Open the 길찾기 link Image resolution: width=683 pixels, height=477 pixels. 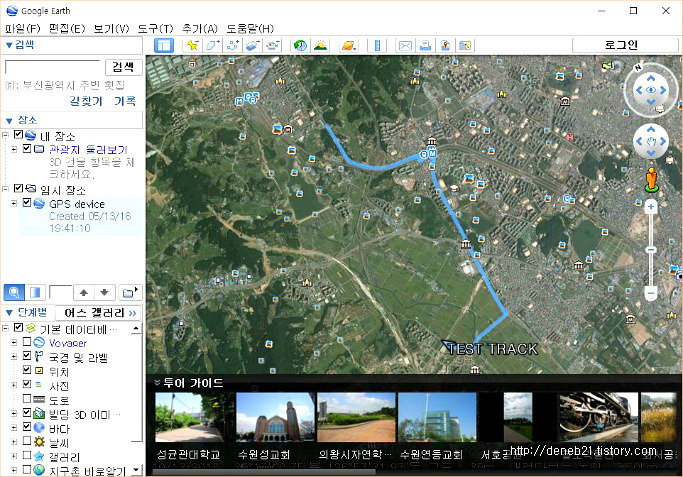pyautogui.click(x=86, y=101)
